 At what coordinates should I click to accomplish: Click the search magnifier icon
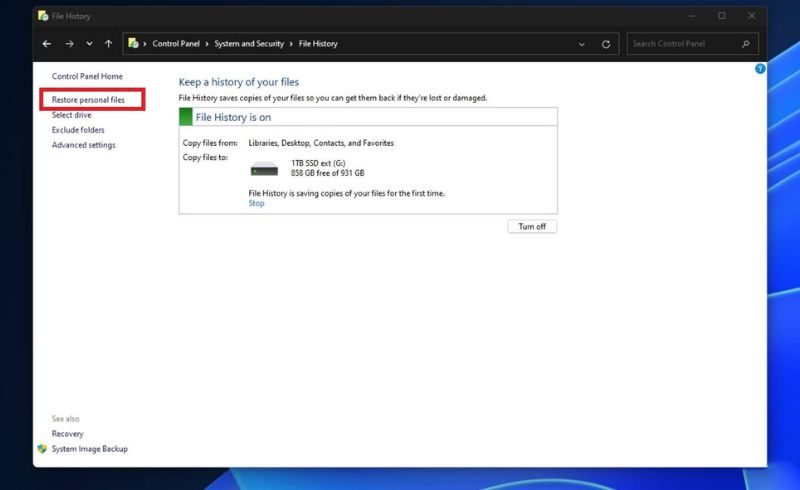[745, 44]
